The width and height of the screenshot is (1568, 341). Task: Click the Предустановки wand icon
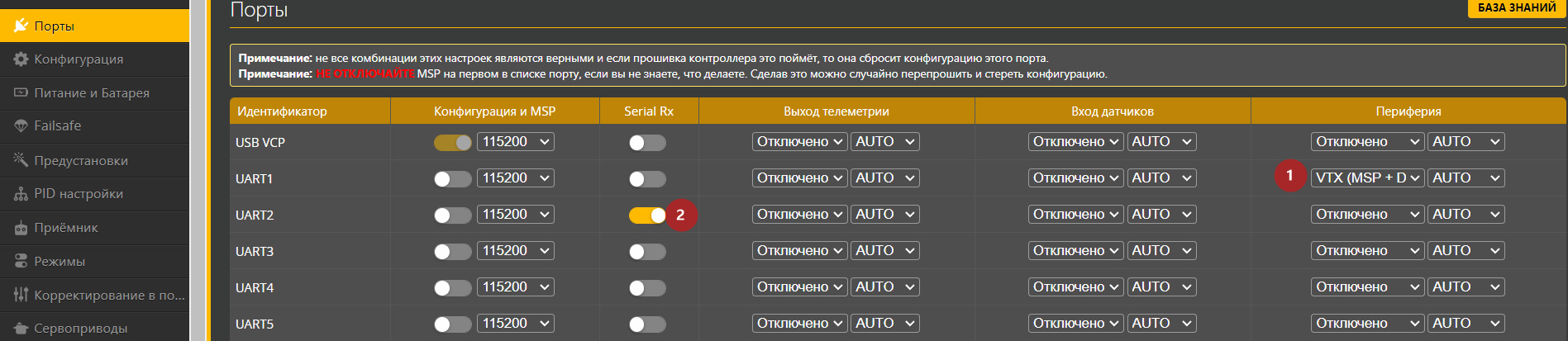click(21, 160)
